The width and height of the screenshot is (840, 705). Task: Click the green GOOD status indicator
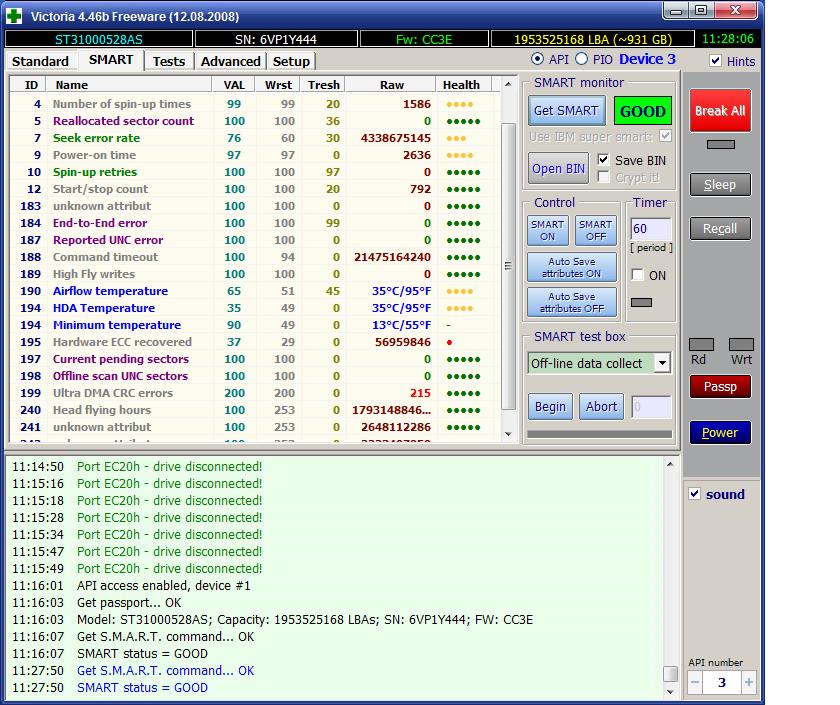tap(643, 111)
